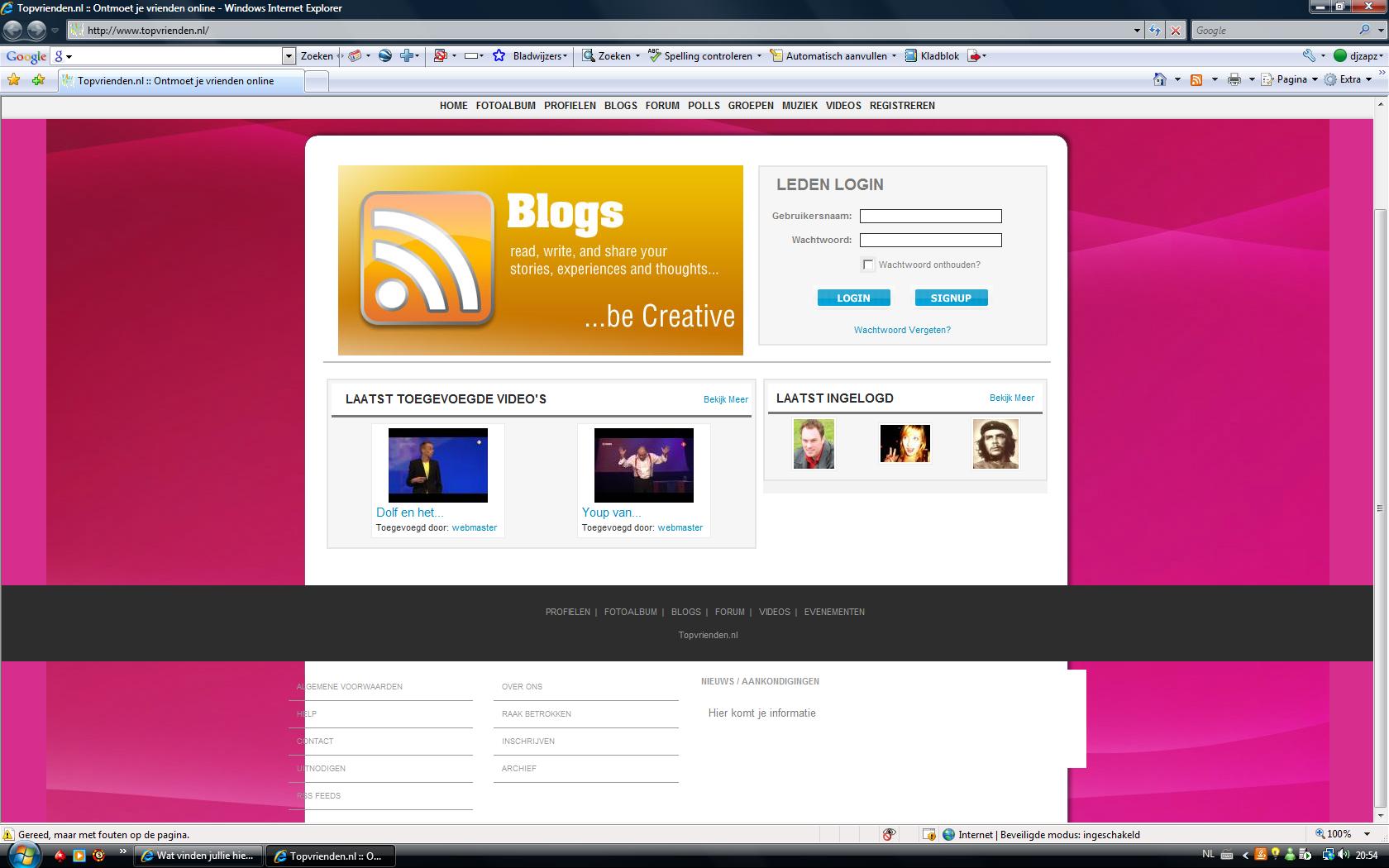Click the Home house icon
Viewport: 1389px width, 868px height.
(x=1160, y=79)
